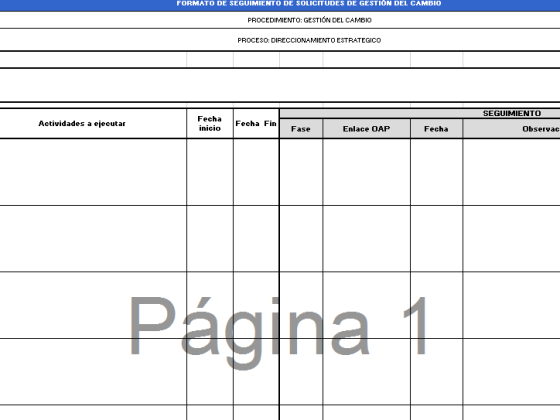This screenshot has height=420, width=560.
Task: Select the Enlace OAP column header
Action: 366,129
